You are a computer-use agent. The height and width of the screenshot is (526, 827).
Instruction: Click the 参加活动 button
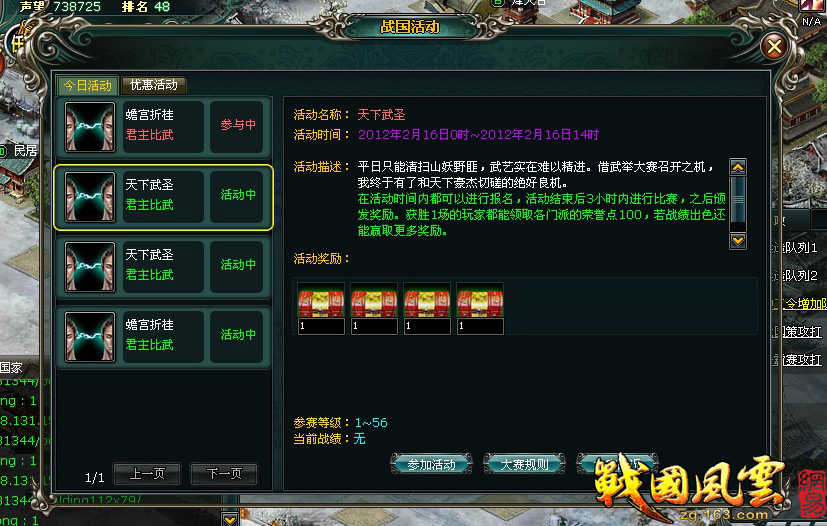pyautogui.click(x=431, y=464)
